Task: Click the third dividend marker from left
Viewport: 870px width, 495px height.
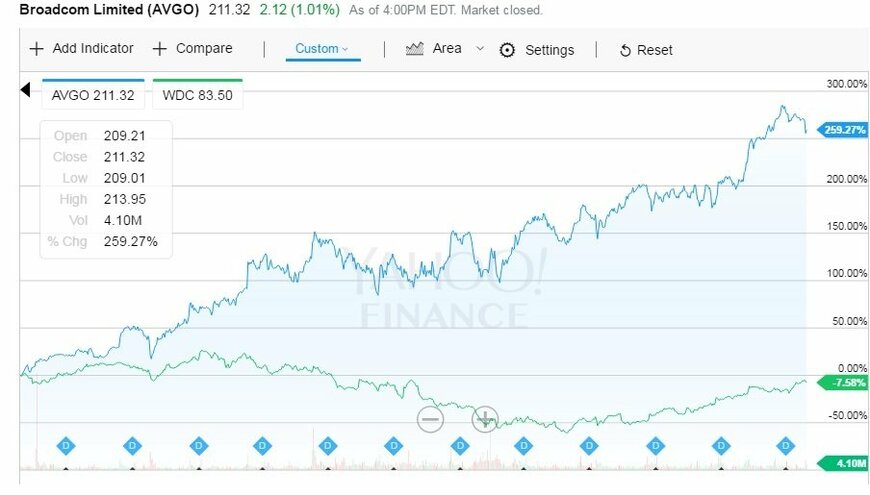Action: tap(198, 444)
